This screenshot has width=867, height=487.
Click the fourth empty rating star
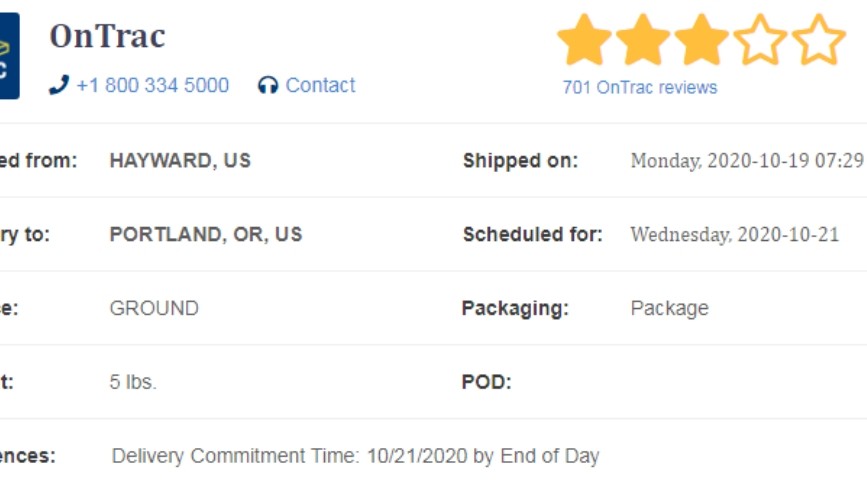760,40
